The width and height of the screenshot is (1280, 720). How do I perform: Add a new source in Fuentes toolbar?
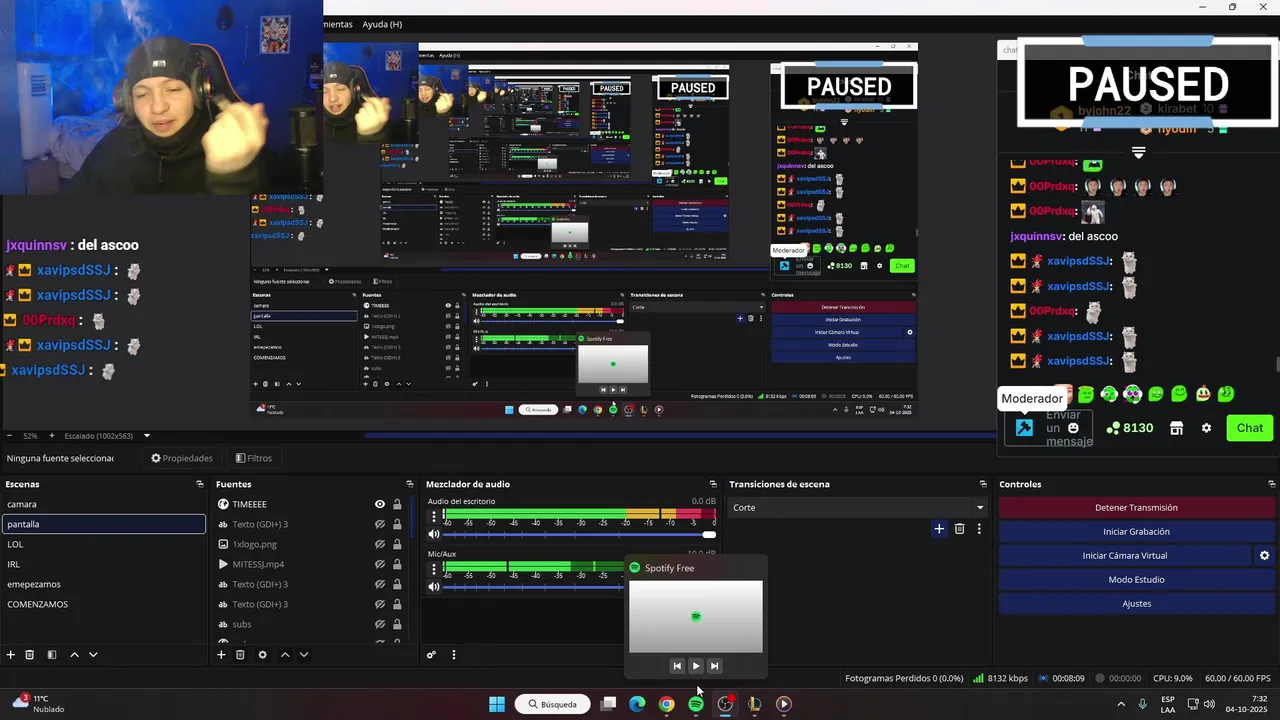(x=221, y=655)
